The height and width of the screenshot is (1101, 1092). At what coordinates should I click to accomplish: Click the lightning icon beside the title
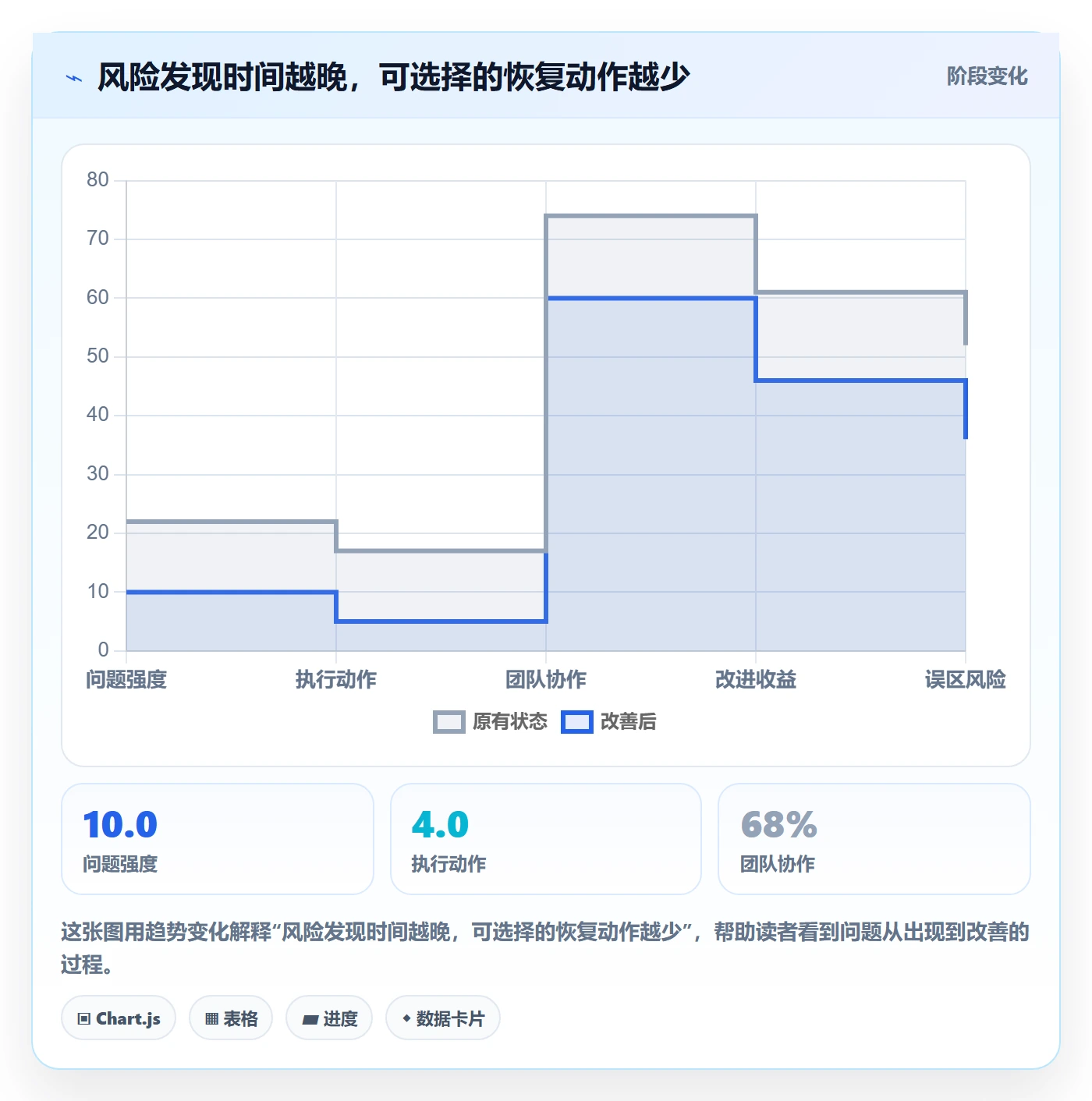(74, 78)
